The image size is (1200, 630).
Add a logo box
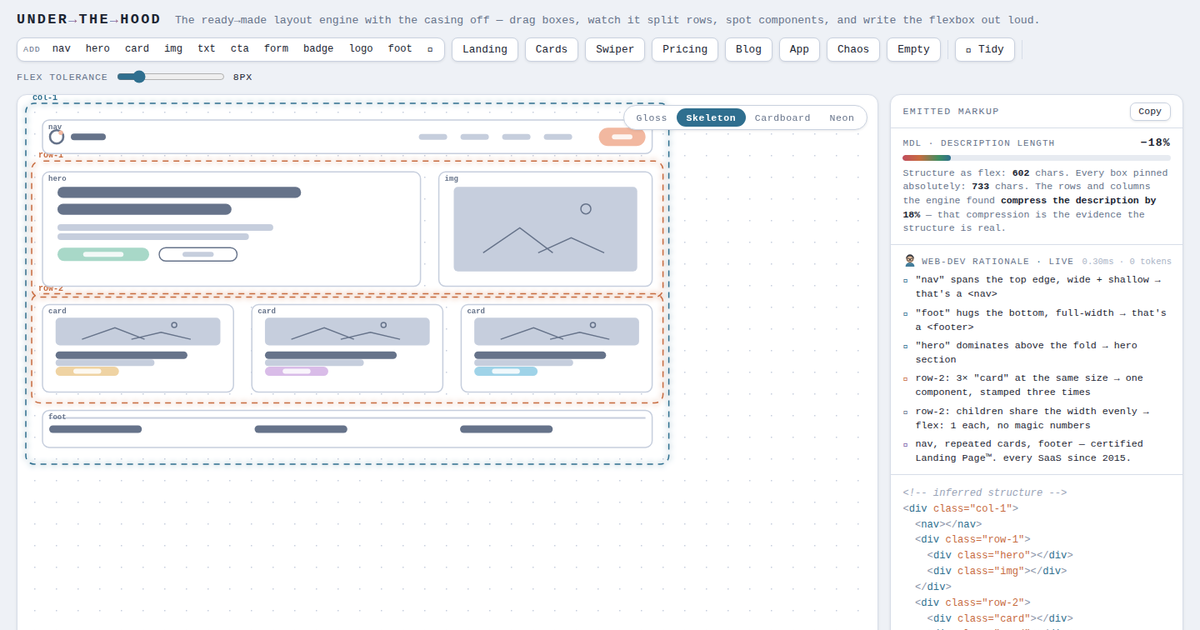pyautogui.click(x=361, y=49)
